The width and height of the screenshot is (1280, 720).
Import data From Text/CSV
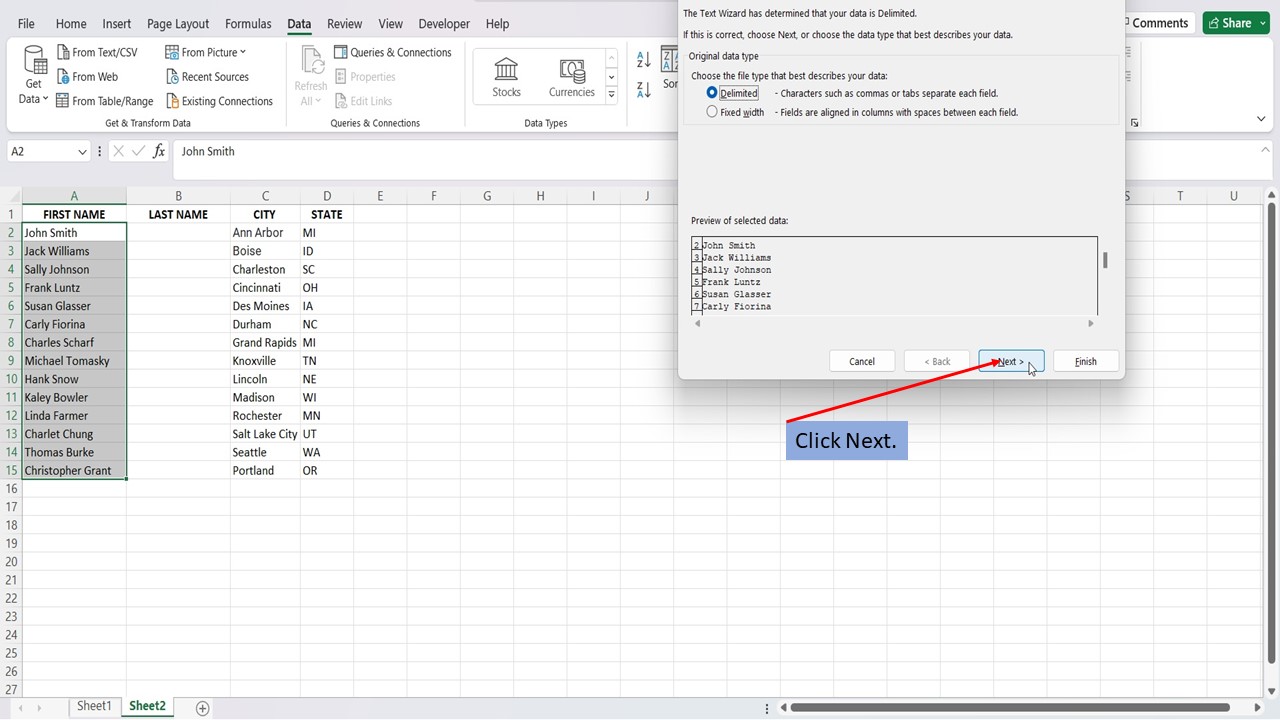click(97, 52)
